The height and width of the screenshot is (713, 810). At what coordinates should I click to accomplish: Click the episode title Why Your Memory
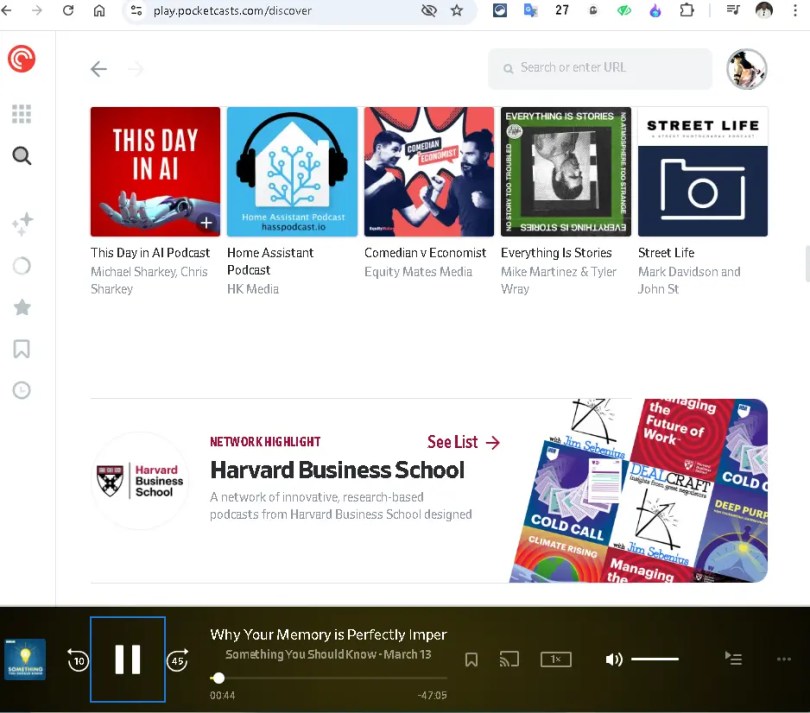click(x=329, y=634)
